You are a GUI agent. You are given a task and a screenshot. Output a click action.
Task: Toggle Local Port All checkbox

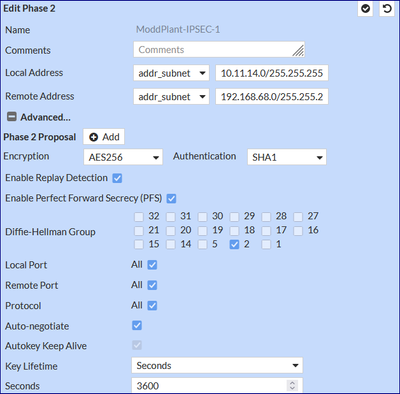[152, 265]
